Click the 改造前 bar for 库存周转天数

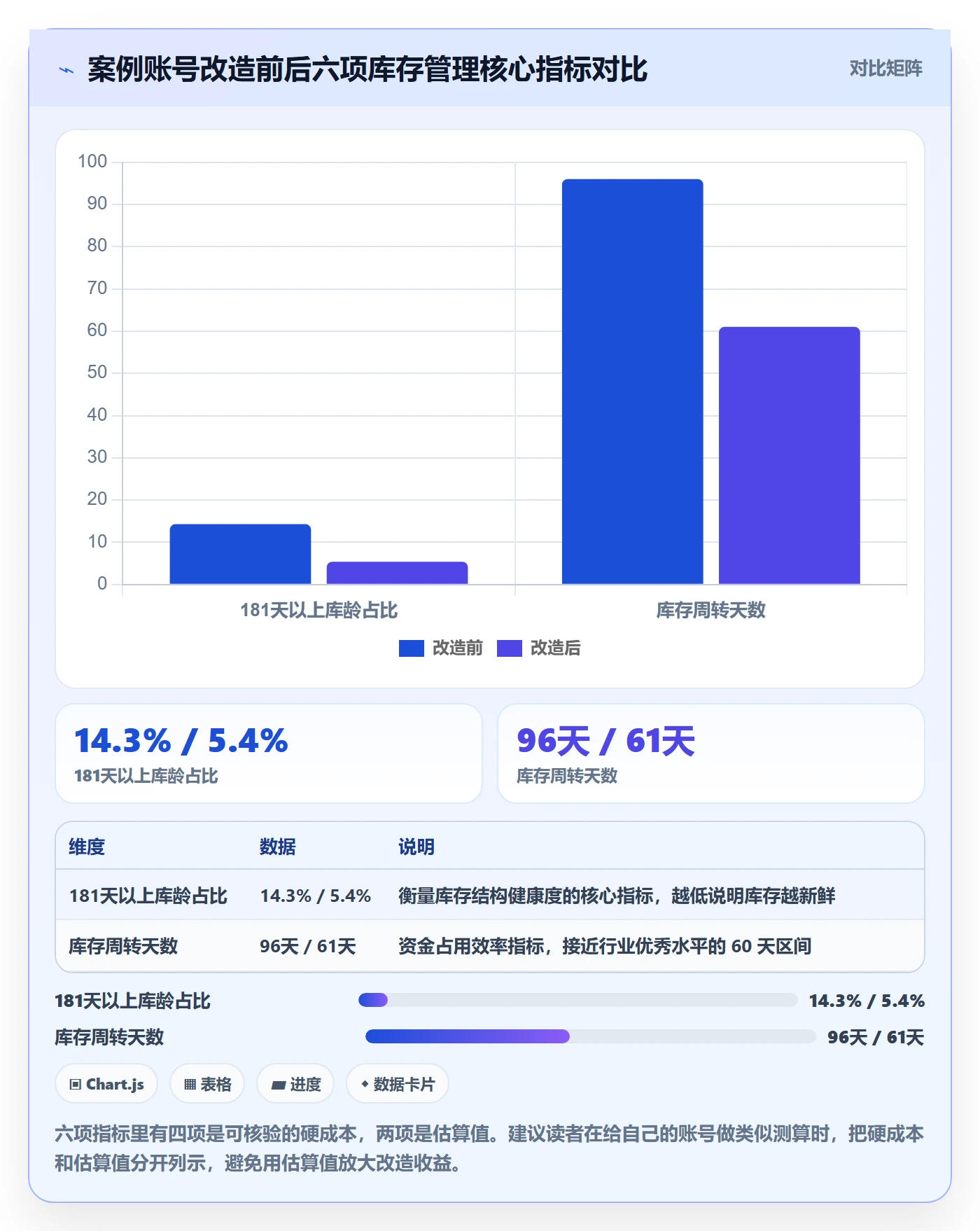(633, 382)
